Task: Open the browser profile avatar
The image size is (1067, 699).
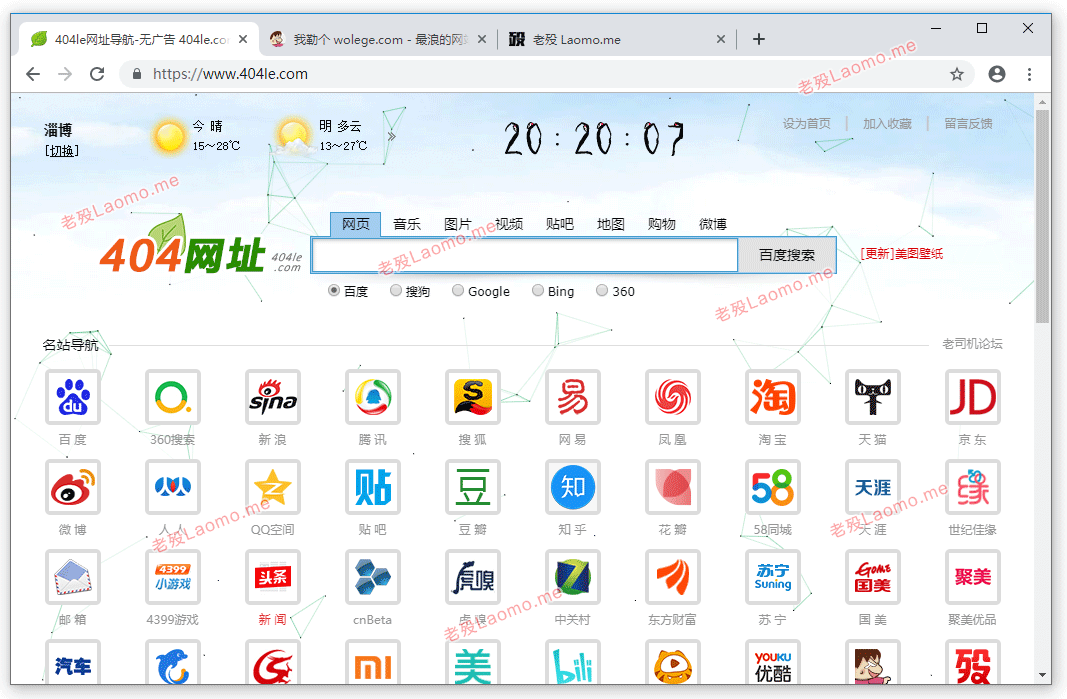Action: coord(997,74)
